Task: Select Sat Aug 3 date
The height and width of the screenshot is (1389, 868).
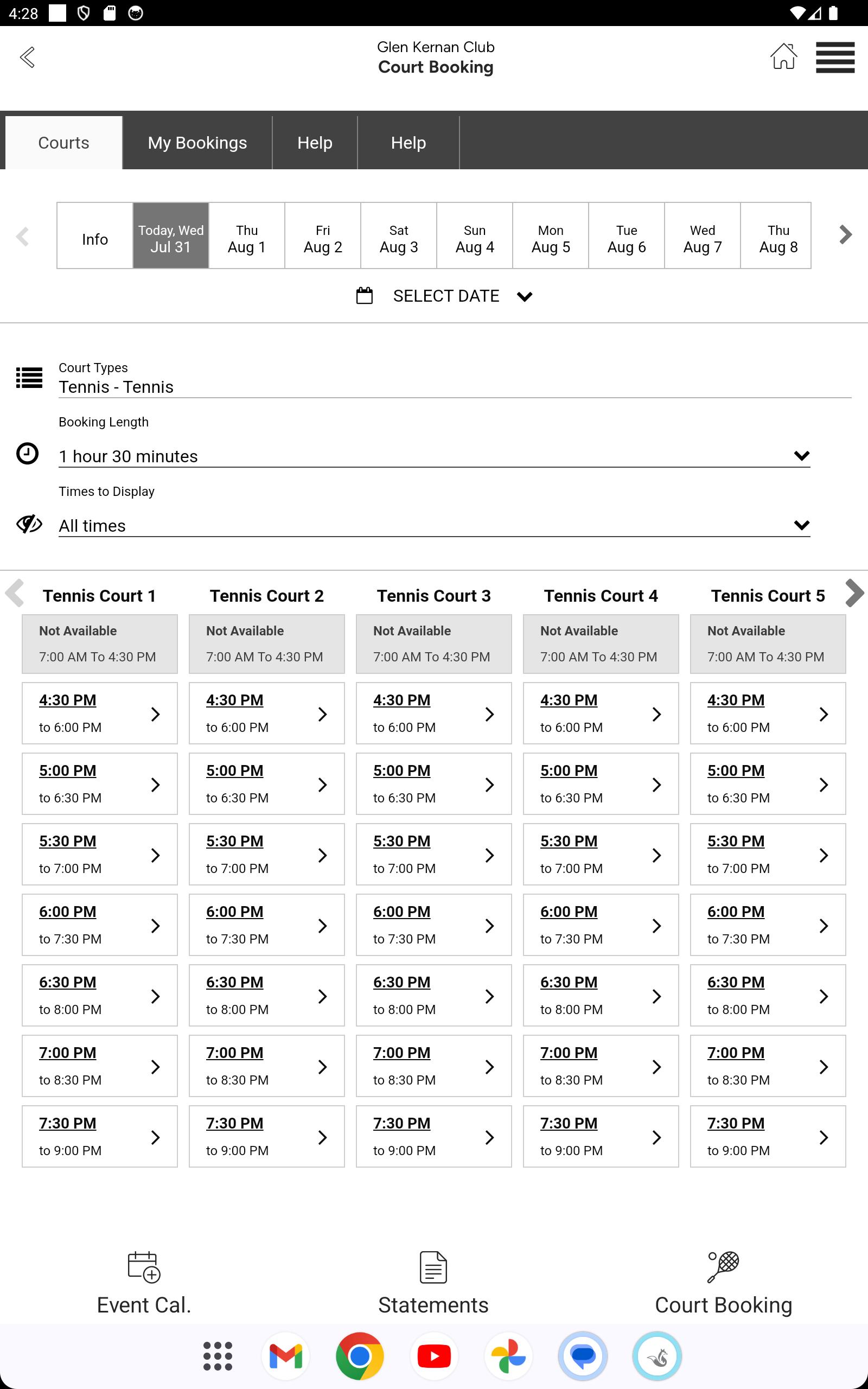Action: pos(398,235)
